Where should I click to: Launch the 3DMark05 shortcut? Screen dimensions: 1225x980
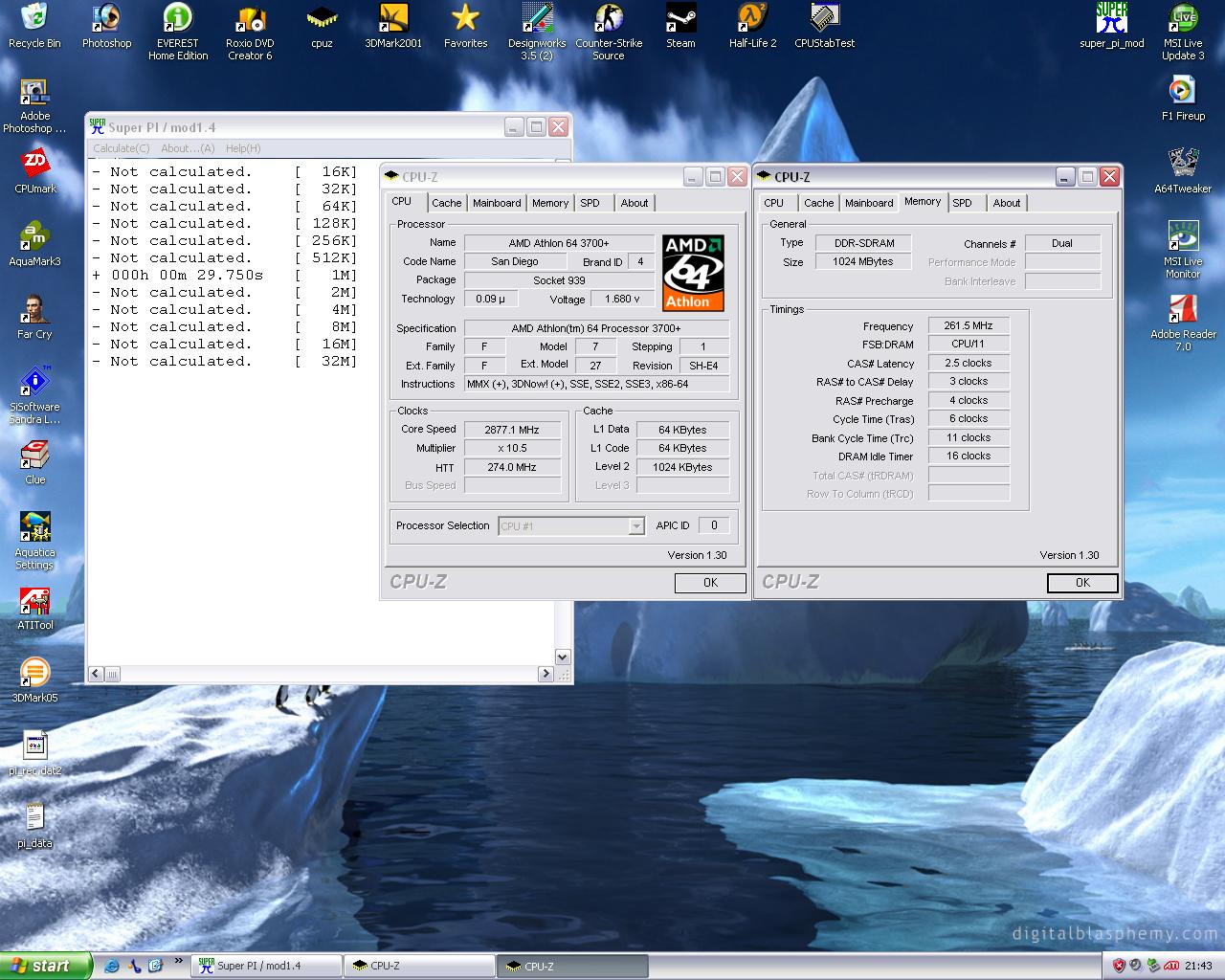coord(34,680)
